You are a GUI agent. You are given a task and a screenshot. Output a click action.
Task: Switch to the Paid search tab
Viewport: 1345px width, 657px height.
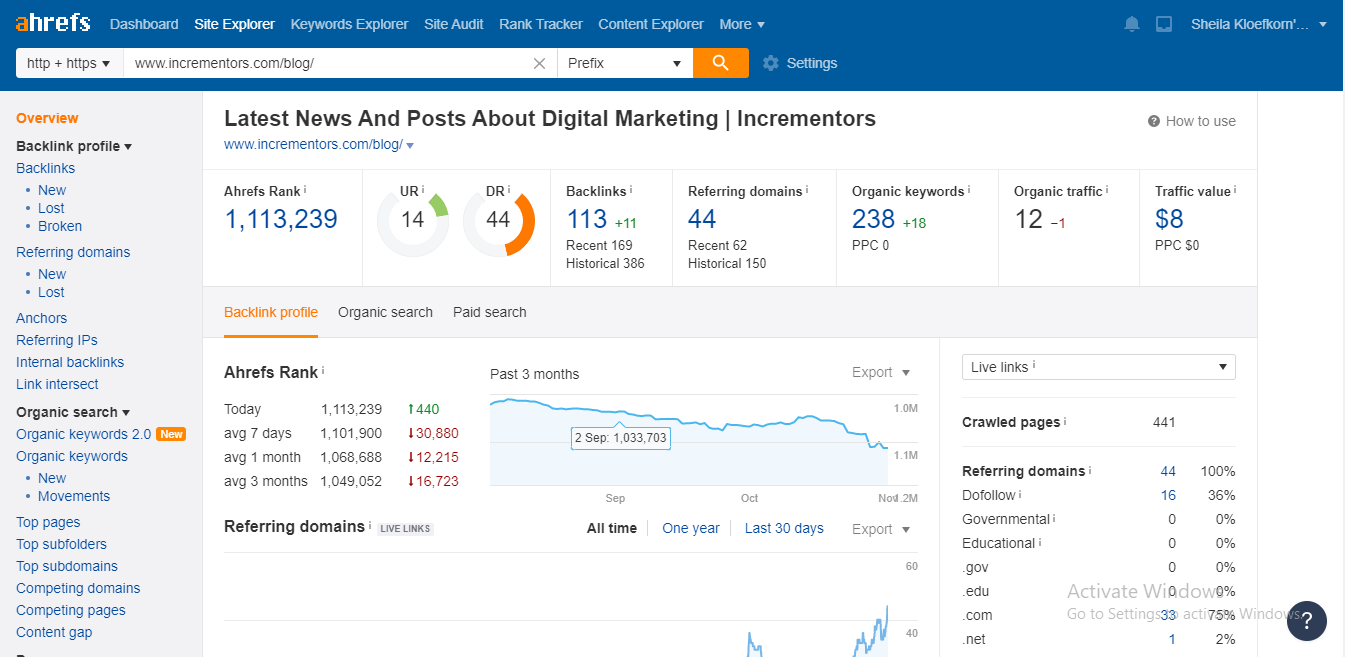click(489, 312)
